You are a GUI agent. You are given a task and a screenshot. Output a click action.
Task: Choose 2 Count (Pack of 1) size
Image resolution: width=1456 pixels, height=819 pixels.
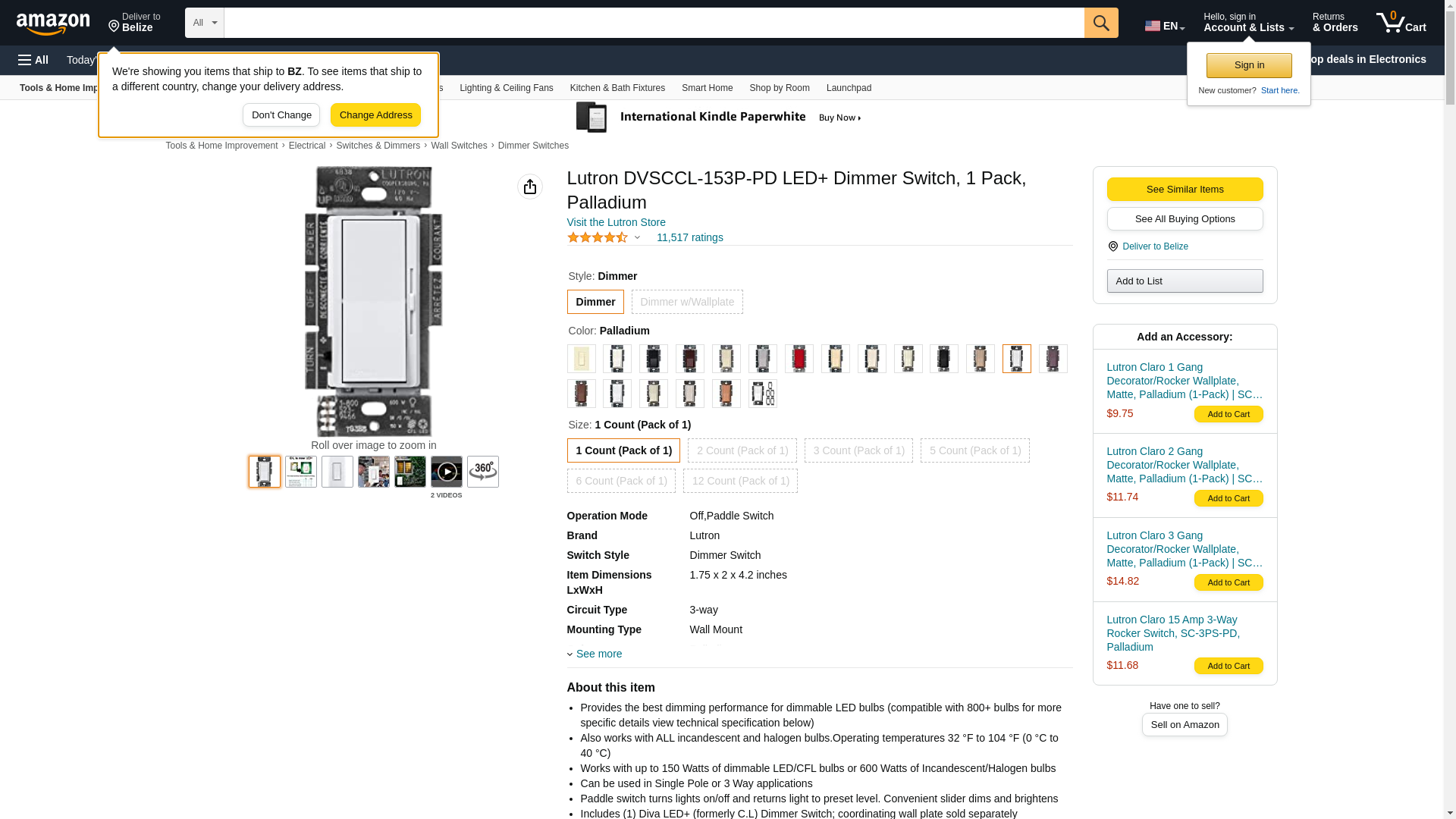click(x=741, y=450)
